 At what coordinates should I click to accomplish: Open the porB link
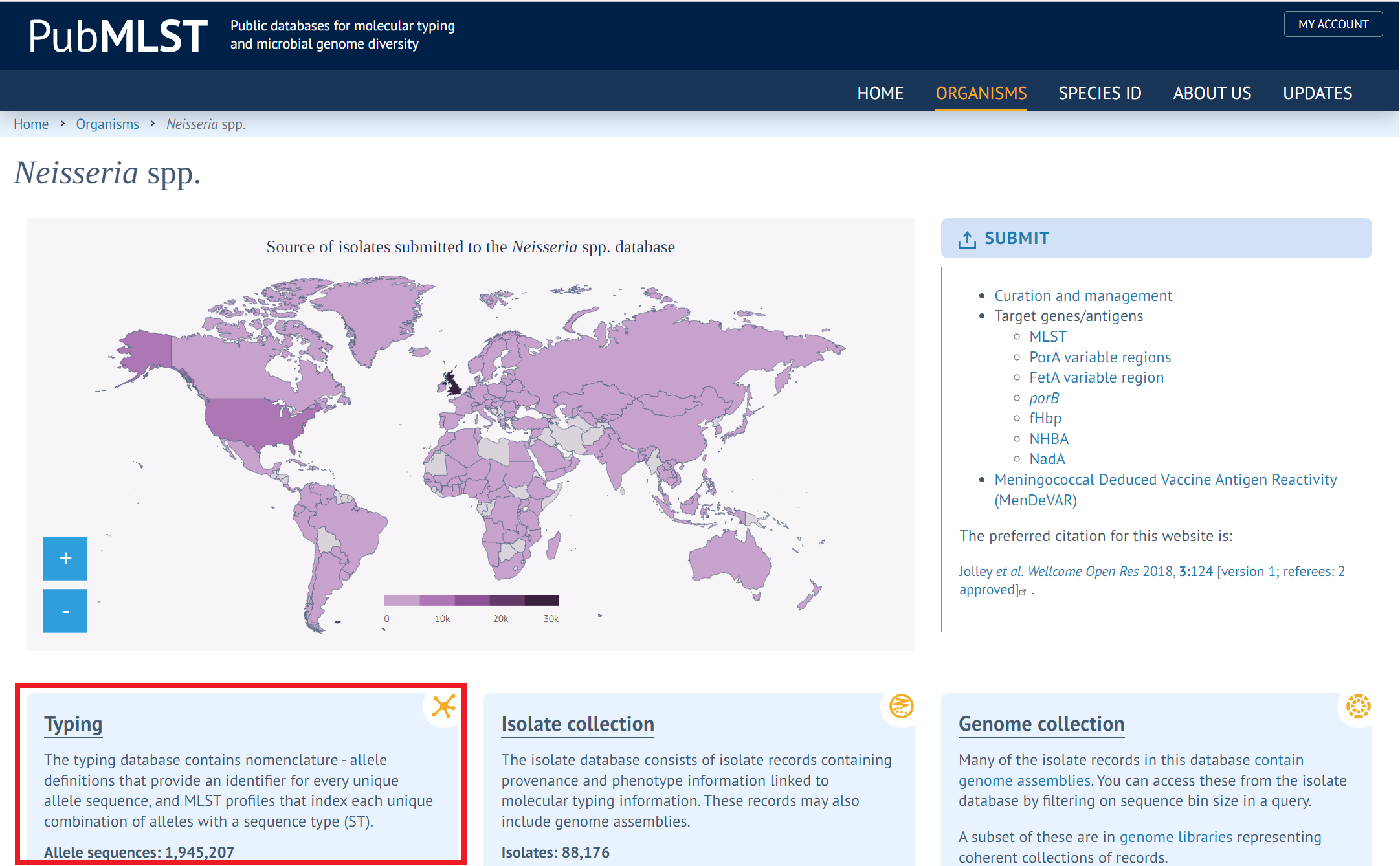tap(1044, 398)
